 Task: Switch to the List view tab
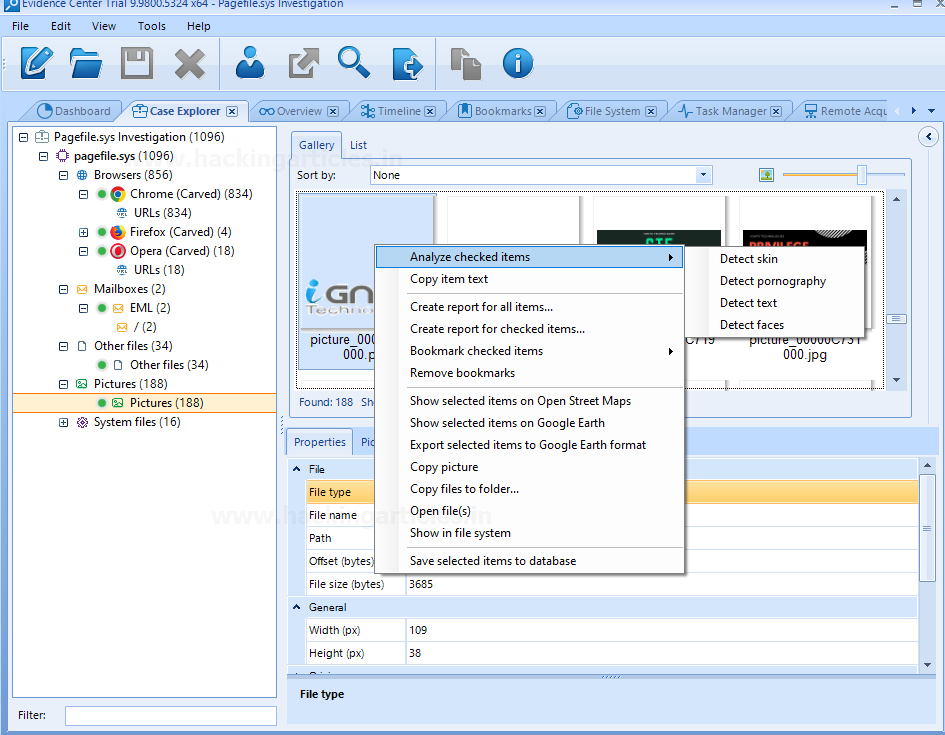358,145
